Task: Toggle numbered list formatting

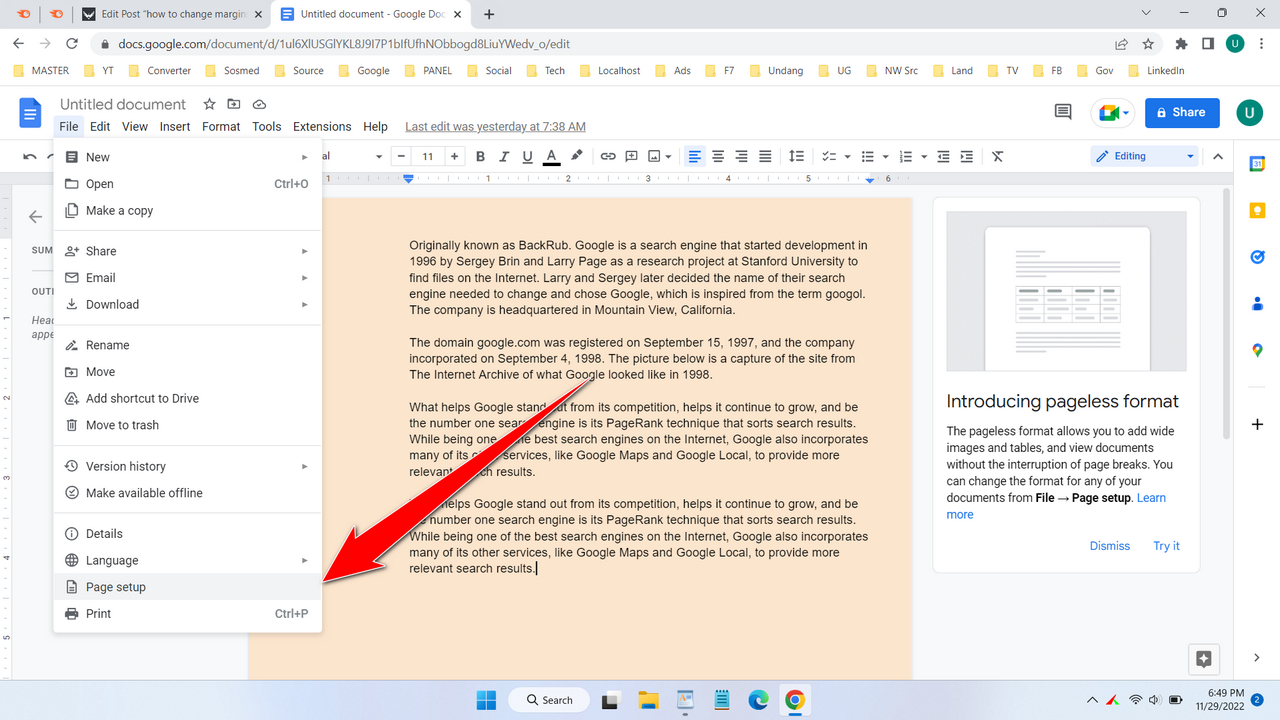Action: pos(908,156)
